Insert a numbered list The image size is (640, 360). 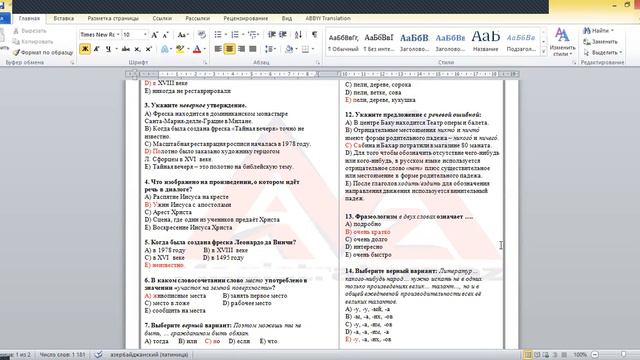(x=235, y=35)
